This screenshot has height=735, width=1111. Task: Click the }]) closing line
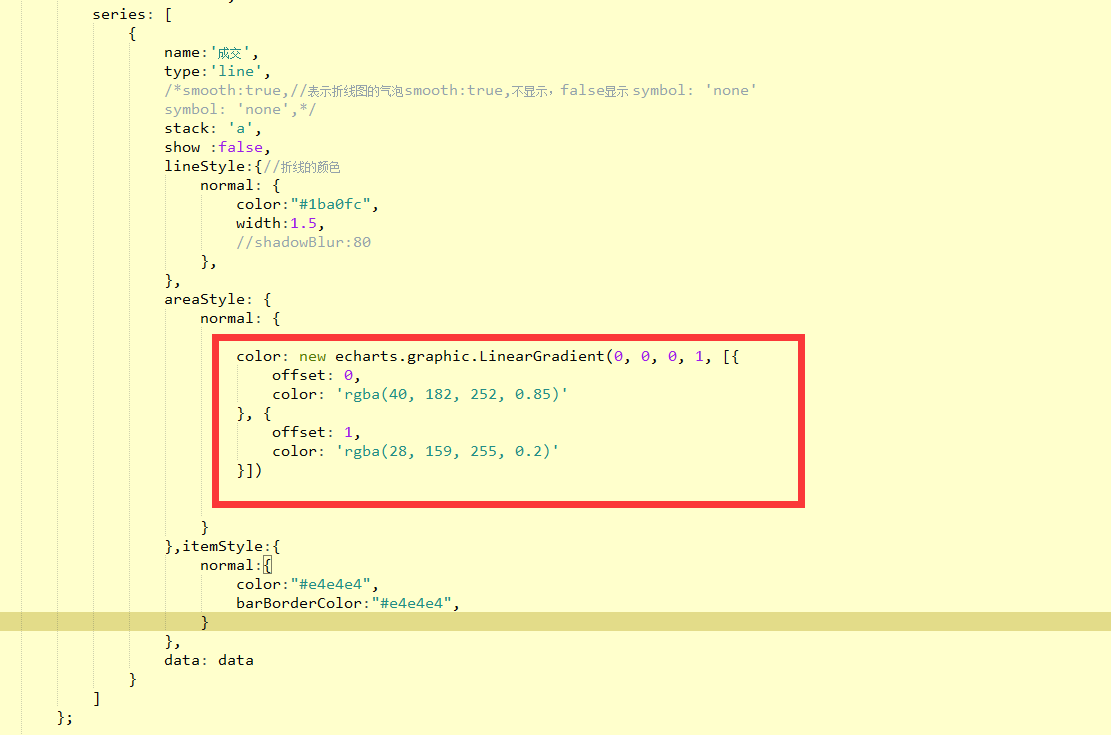(249, 471)
